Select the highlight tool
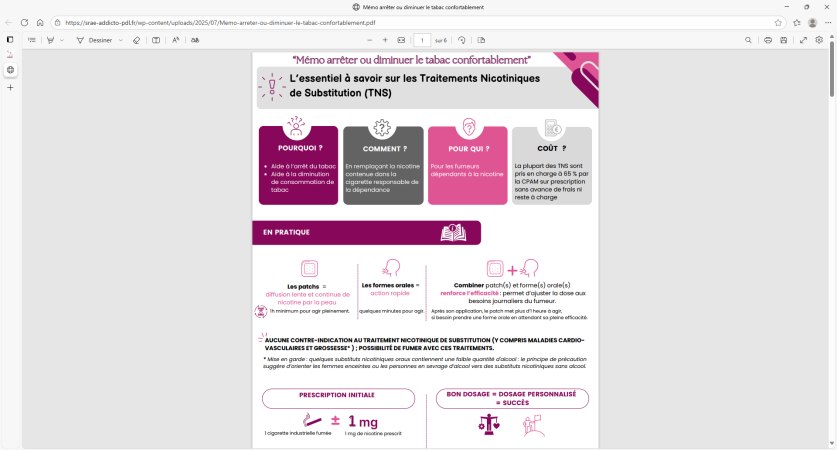837x450 pixels. pos(51,40)
